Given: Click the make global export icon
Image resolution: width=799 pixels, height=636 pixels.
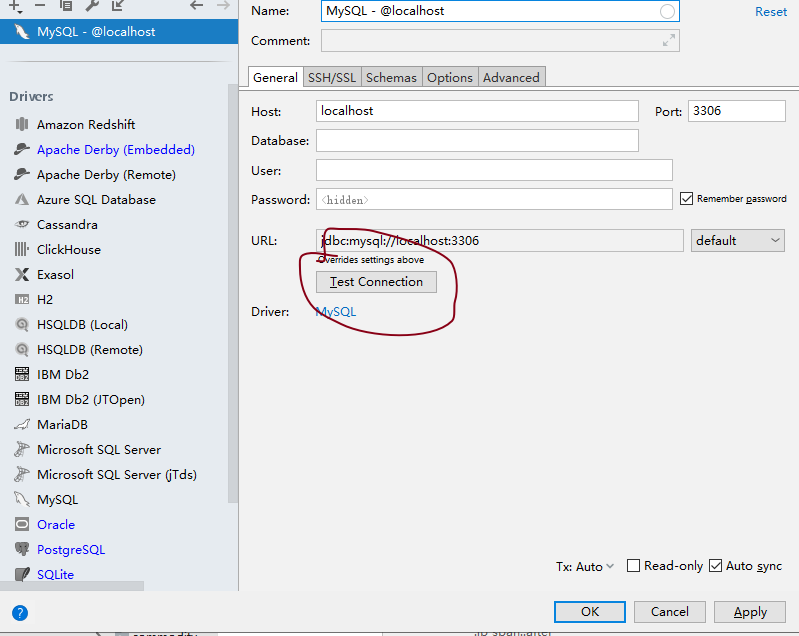Looking at the screenshot, I should click(x=118, y=6).
